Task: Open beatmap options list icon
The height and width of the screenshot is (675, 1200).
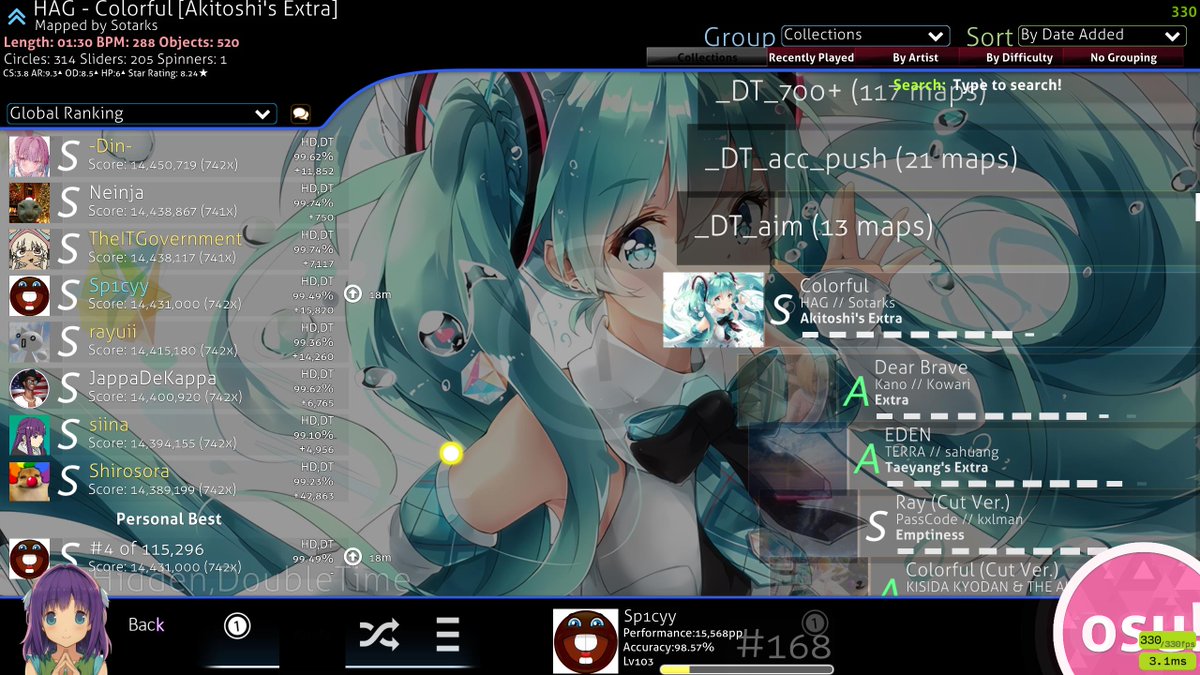Action: [447, 634]
